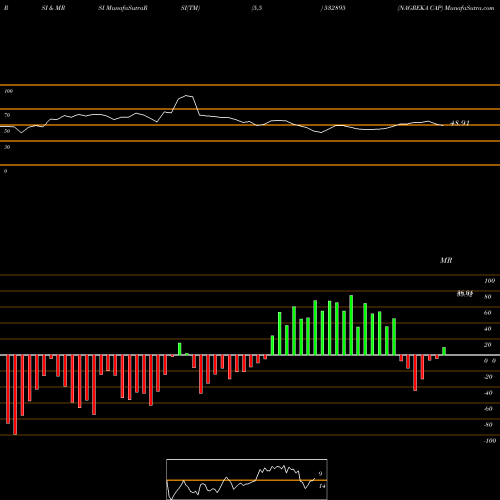Click the MR axis label 80
The width and height of the screenshot is (500, 500).
(x=488, y=297)
